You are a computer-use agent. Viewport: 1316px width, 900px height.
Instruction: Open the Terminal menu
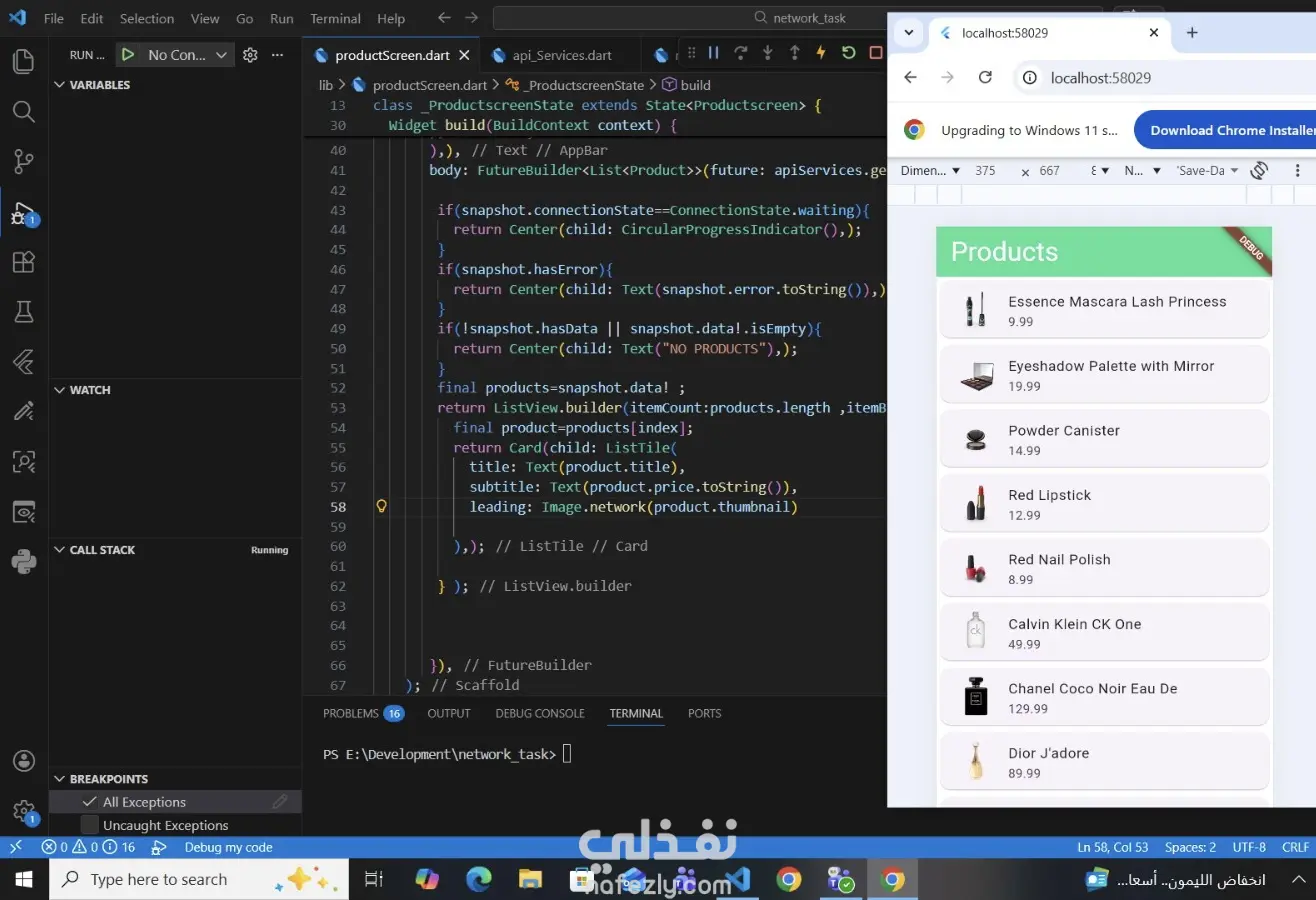pyautogui.click(x=335, y=18)
